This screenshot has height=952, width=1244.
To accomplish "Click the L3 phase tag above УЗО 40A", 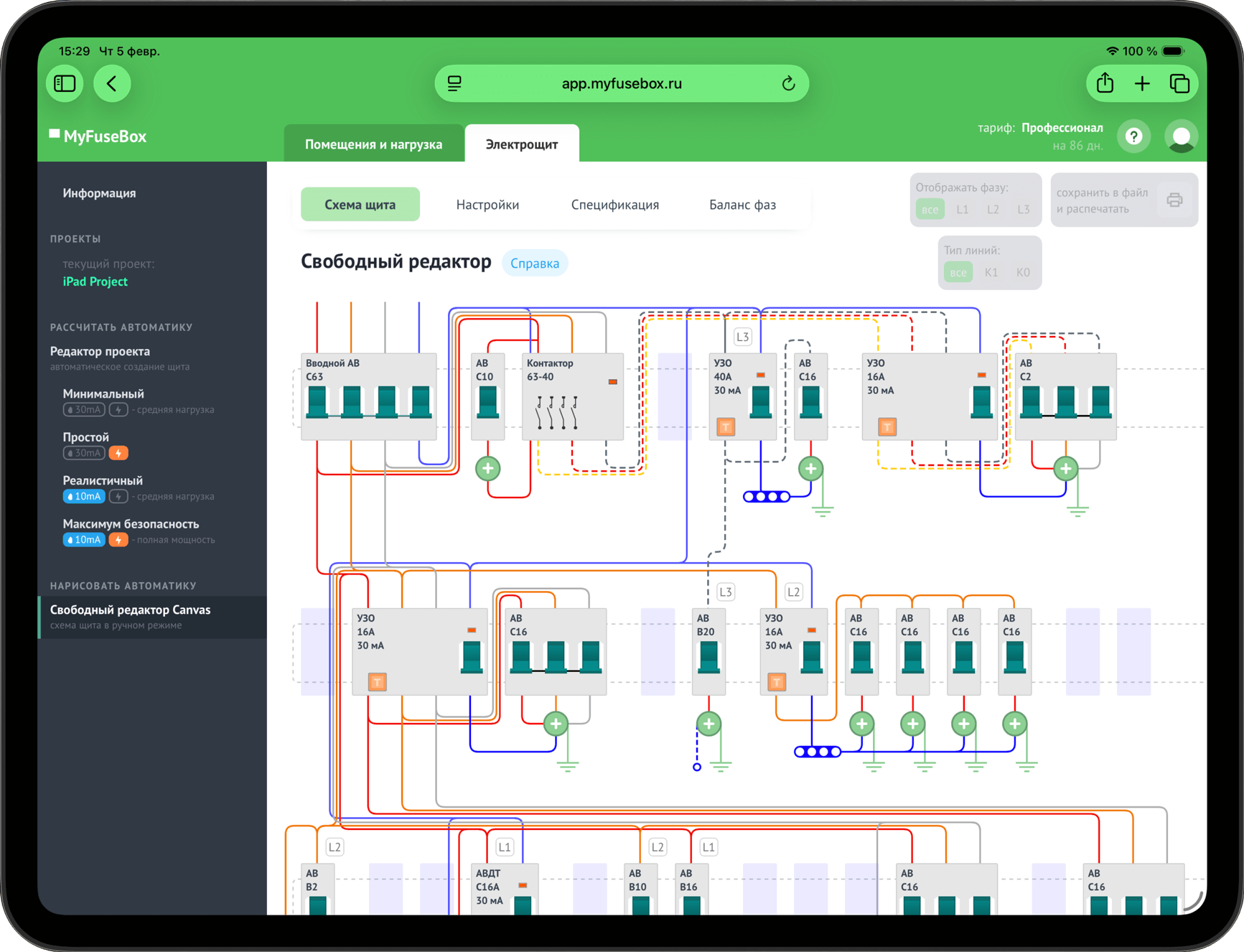I will tap(742, 337).
